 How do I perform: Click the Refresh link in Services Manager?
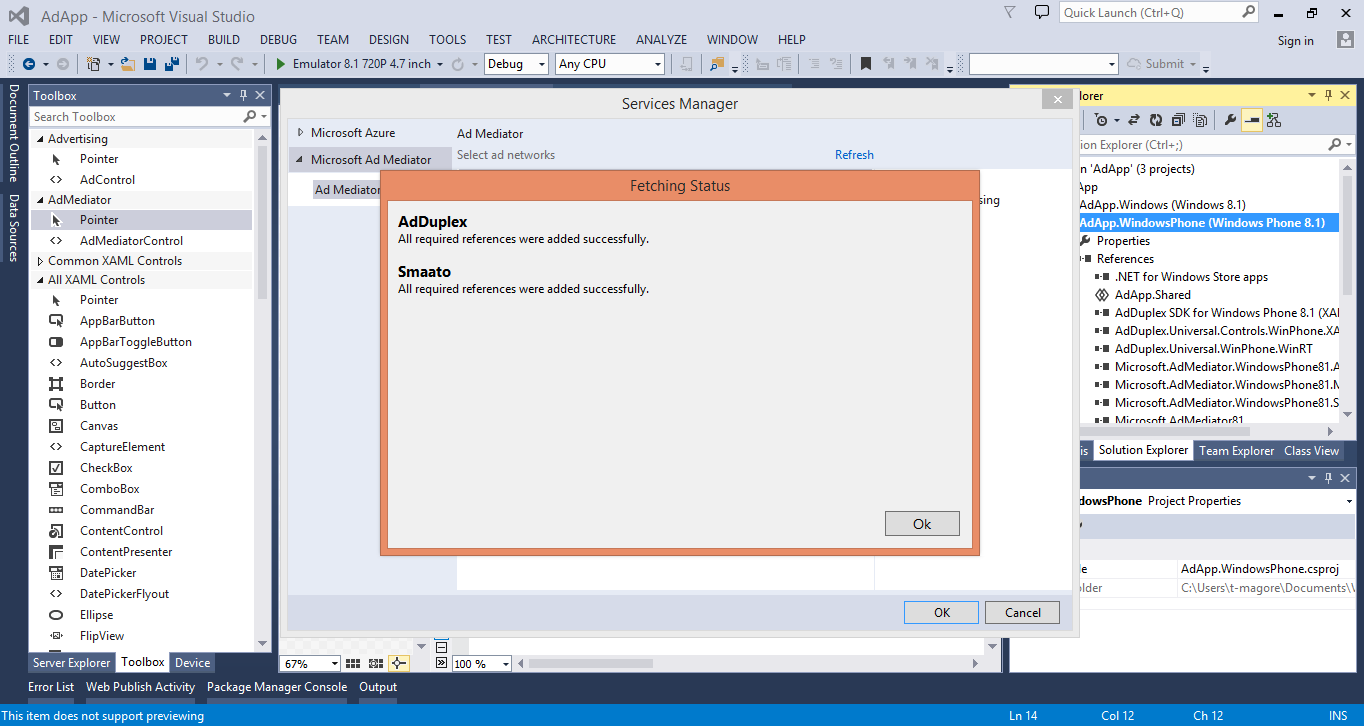pos(854,155)
